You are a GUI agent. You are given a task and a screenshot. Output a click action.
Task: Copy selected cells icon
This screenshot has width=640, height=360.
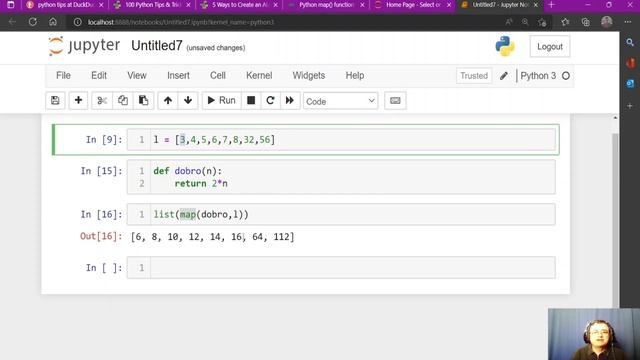click(x=123, y=100)
